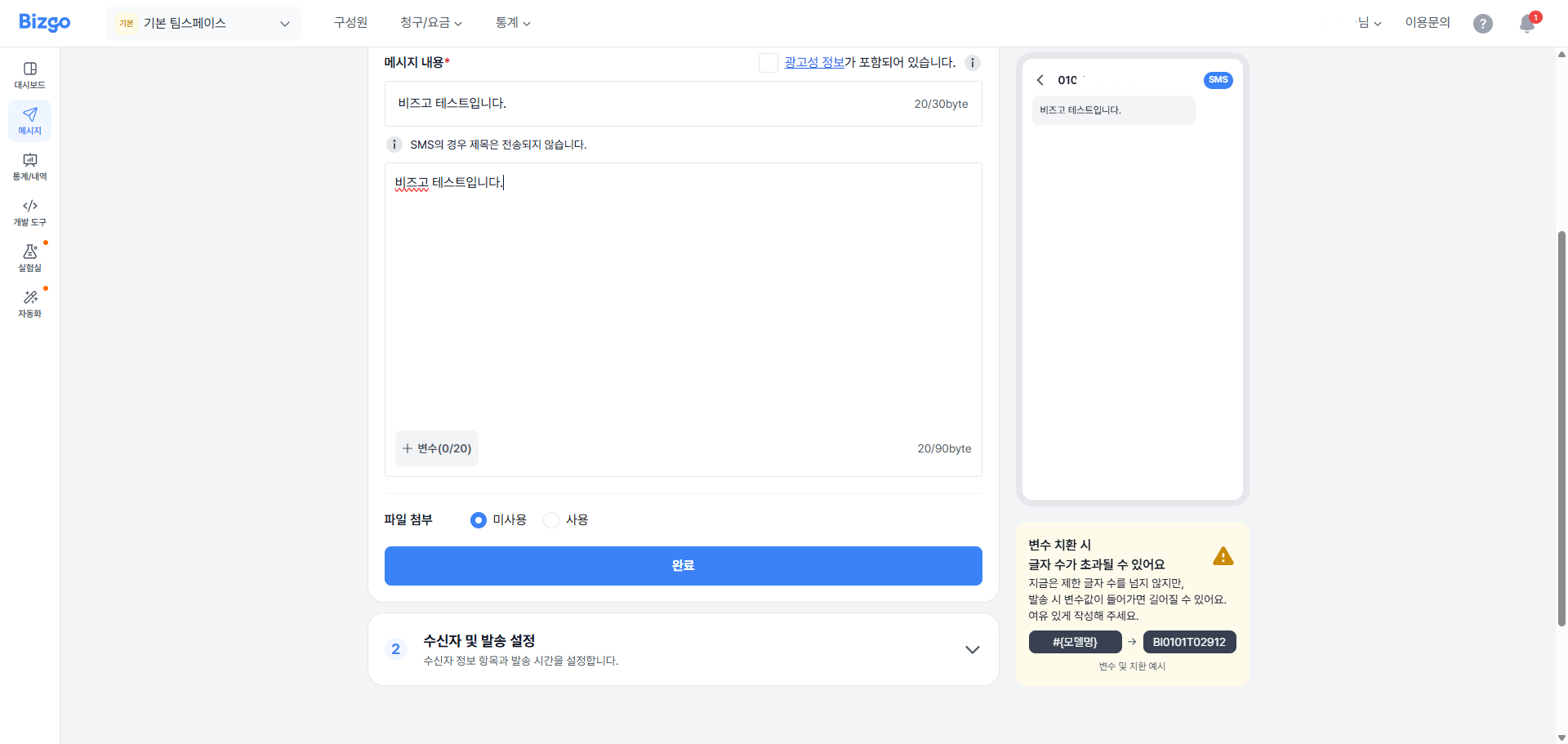Open the 대시보드 panel
1568x744 pixels.
[29, 74]
